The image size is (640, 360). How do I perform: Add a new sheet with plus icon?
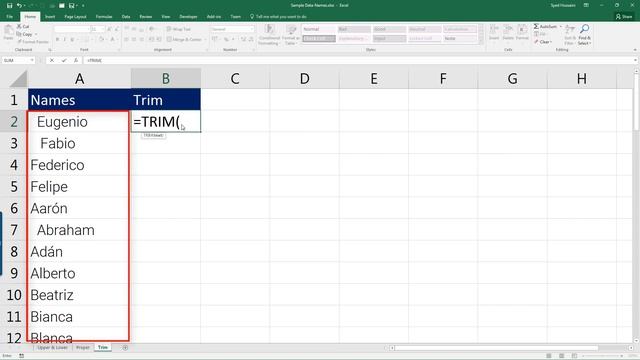point(125,348)
